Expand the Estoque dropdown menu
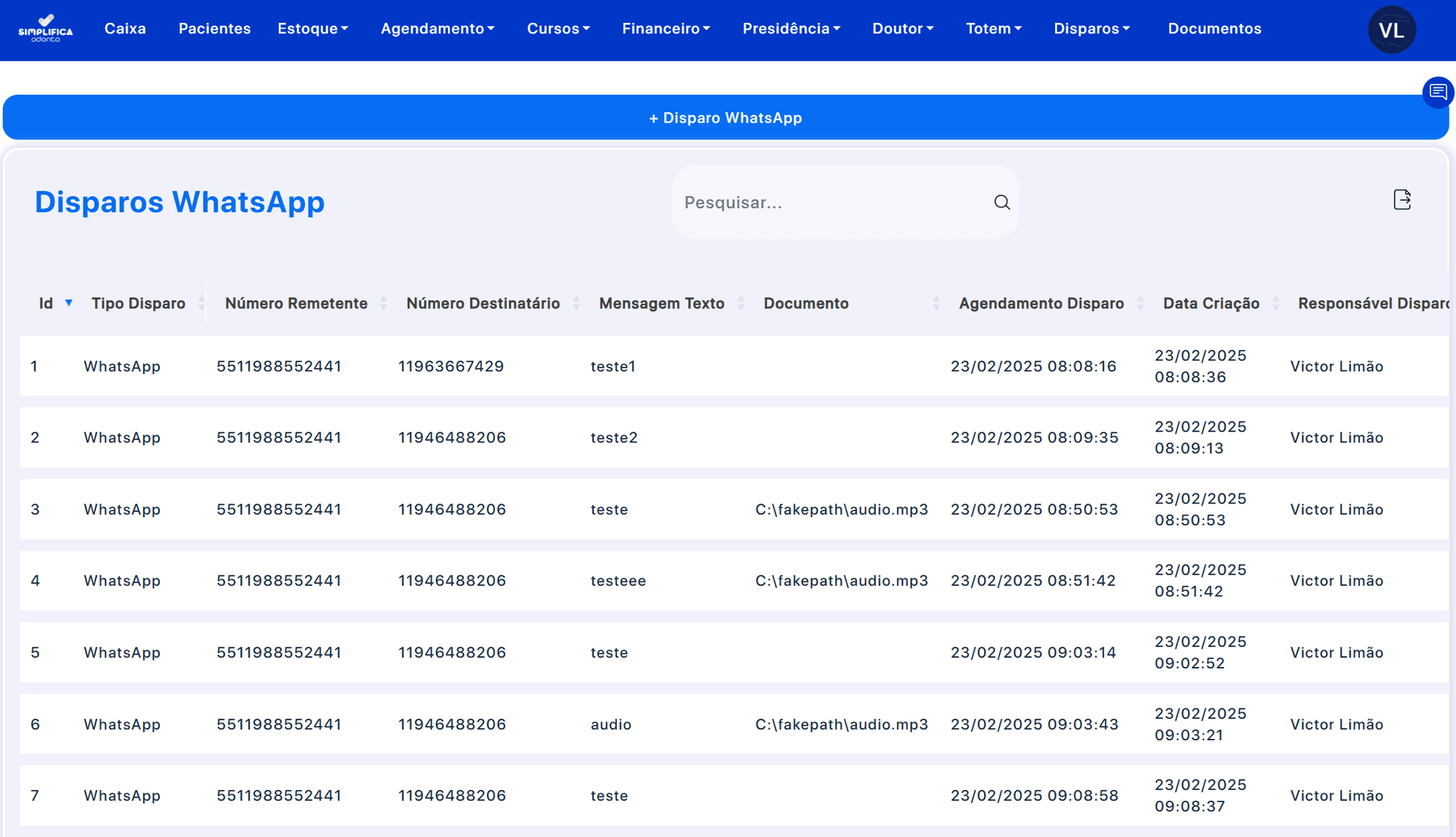Viewport: 1456px width, 837px height. point(313,28)
